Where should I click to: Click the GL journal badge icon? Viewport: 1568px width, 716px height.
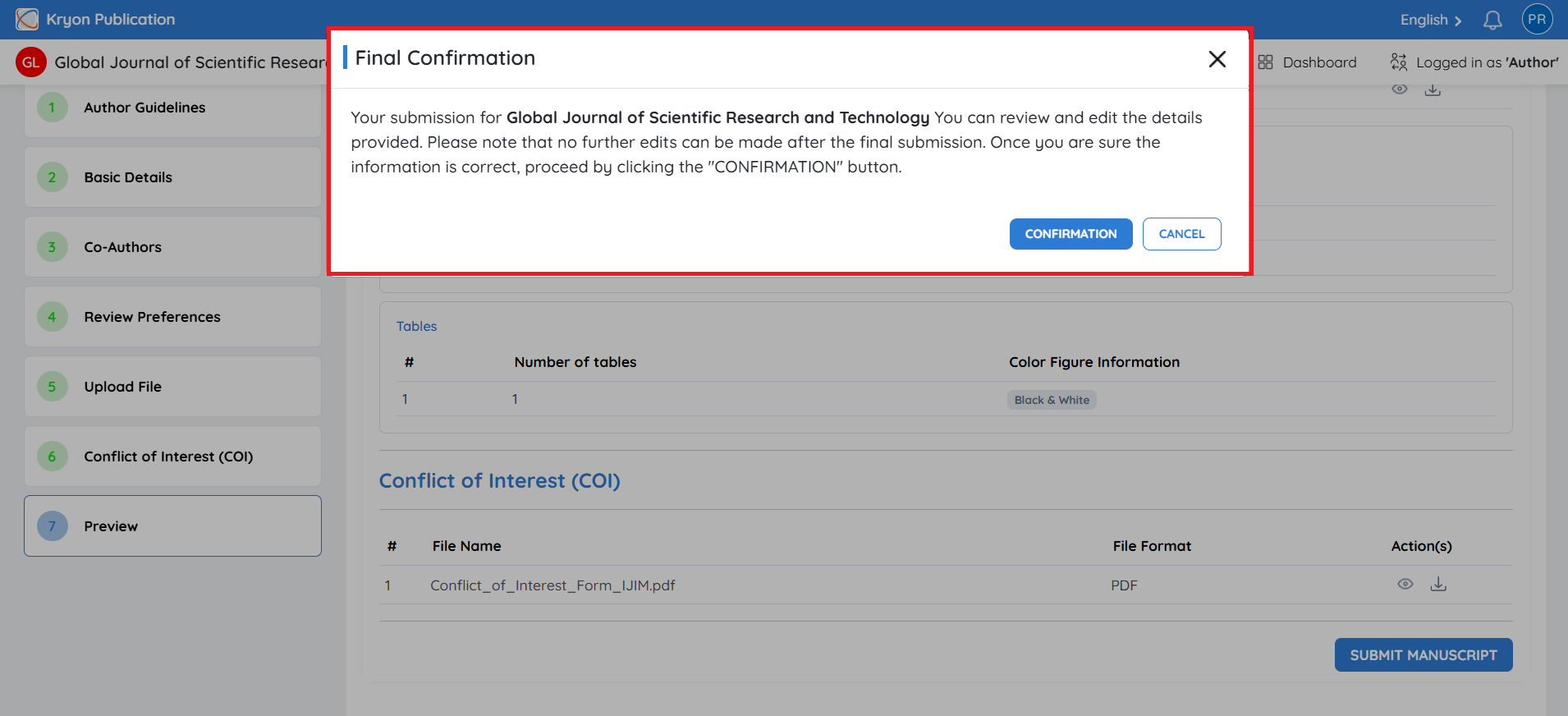31,62
